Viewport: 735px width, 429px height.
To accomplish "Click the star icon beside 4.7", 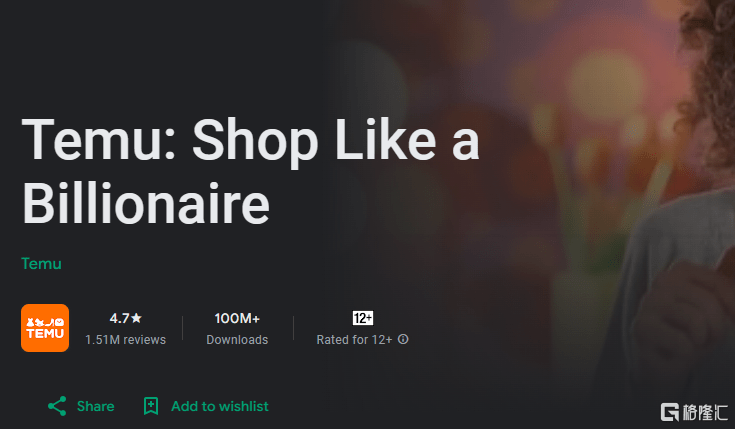I will click(136, 318).
